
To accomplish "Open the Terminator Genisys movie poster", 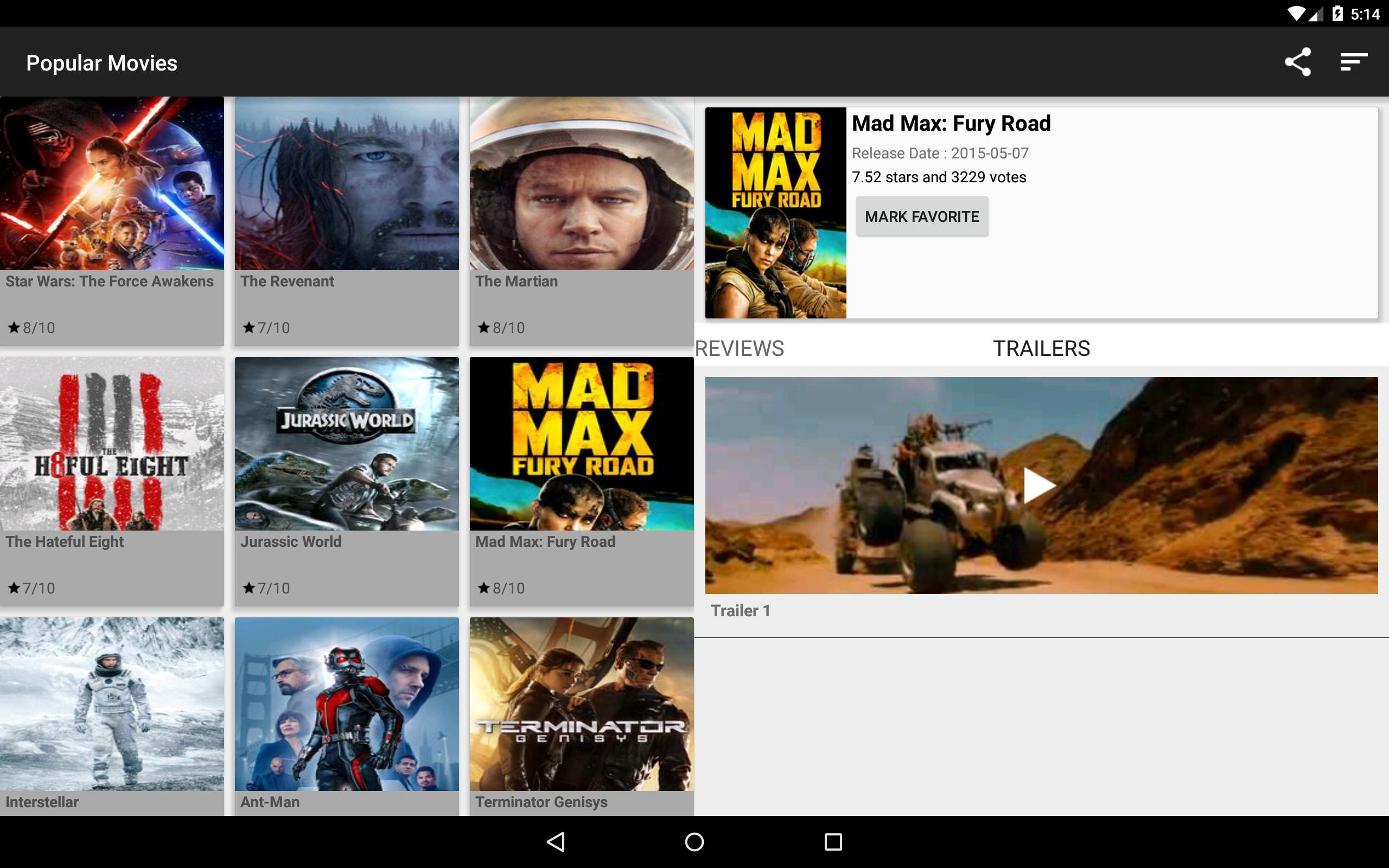I will tap(582, 704).
